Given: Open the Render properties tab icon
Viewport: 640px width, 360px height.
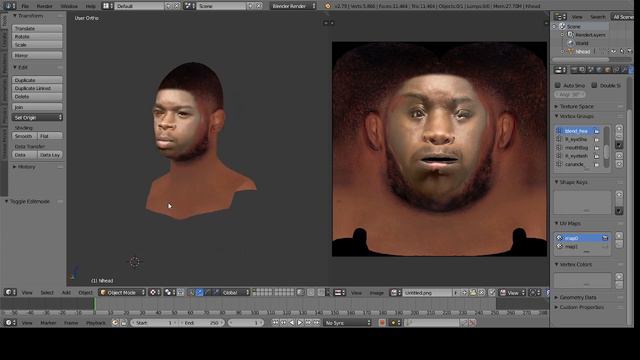Looking at the screenshot, I should [x=574, y=70].
